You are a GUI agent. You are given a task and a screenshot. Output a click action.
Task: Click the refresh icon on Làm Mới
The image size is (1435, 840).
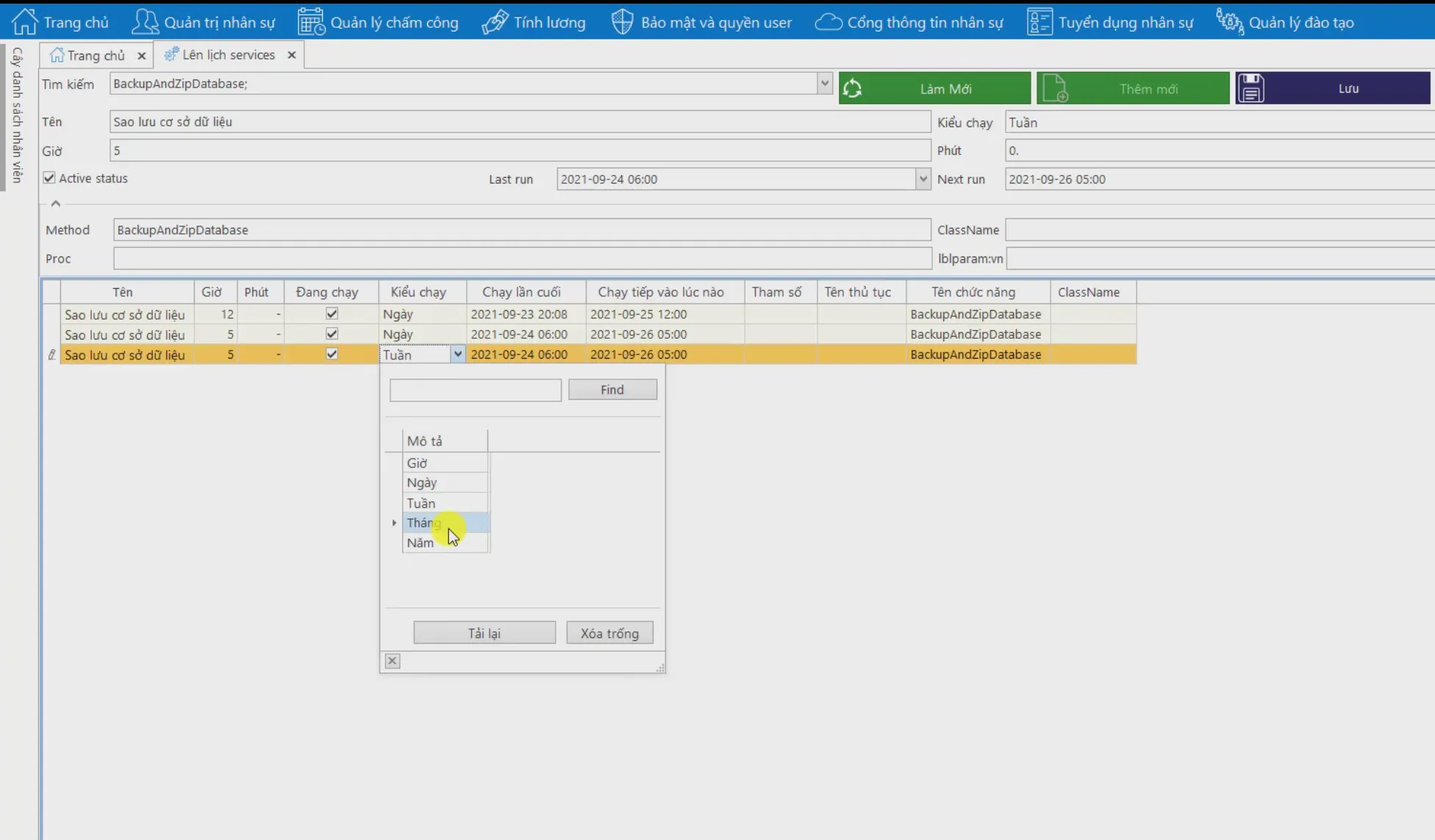(x=853, y=88)
